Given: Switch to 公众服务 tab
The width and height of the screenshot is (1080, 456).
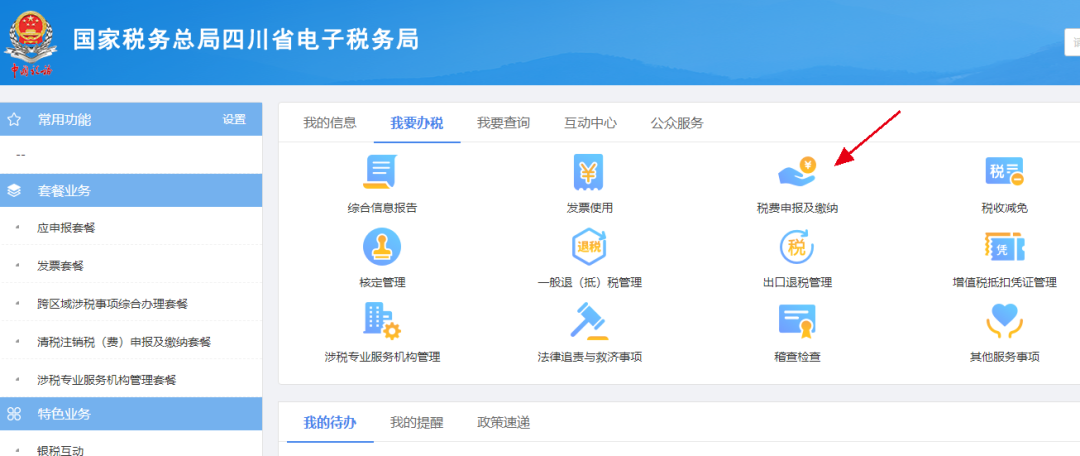Looking at the screenshot, I should [677, 123].
